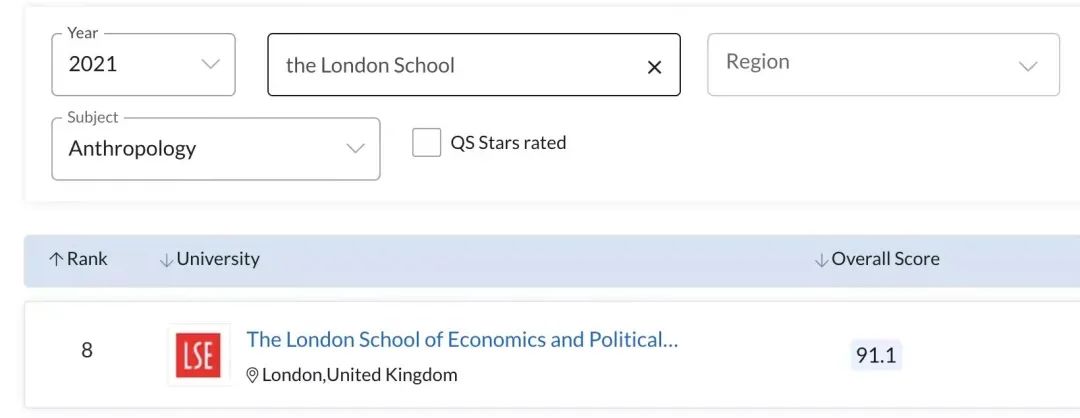
Task: Click the 'London, United Kingdom' location text
Action: click(360, 375)
